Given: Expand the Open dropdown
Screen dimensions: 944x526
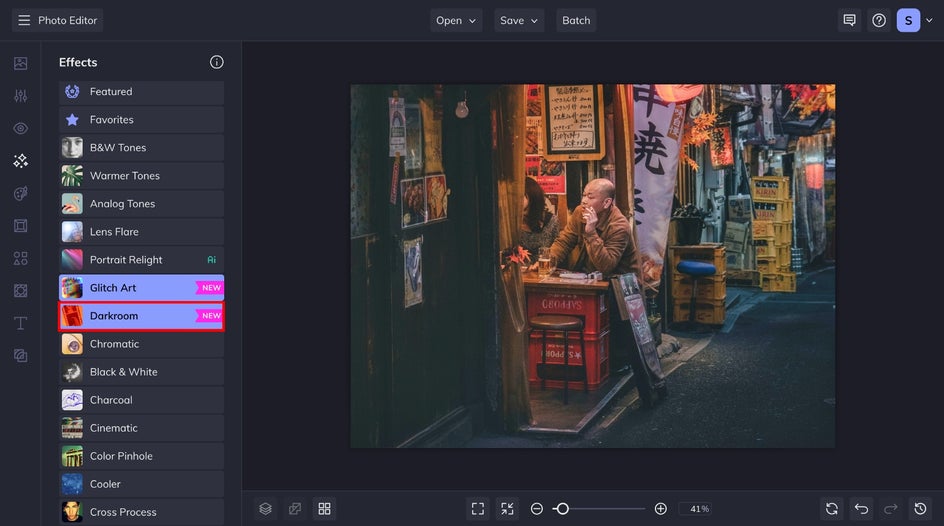Looking at the screenshot, I should tap(456, 20).
